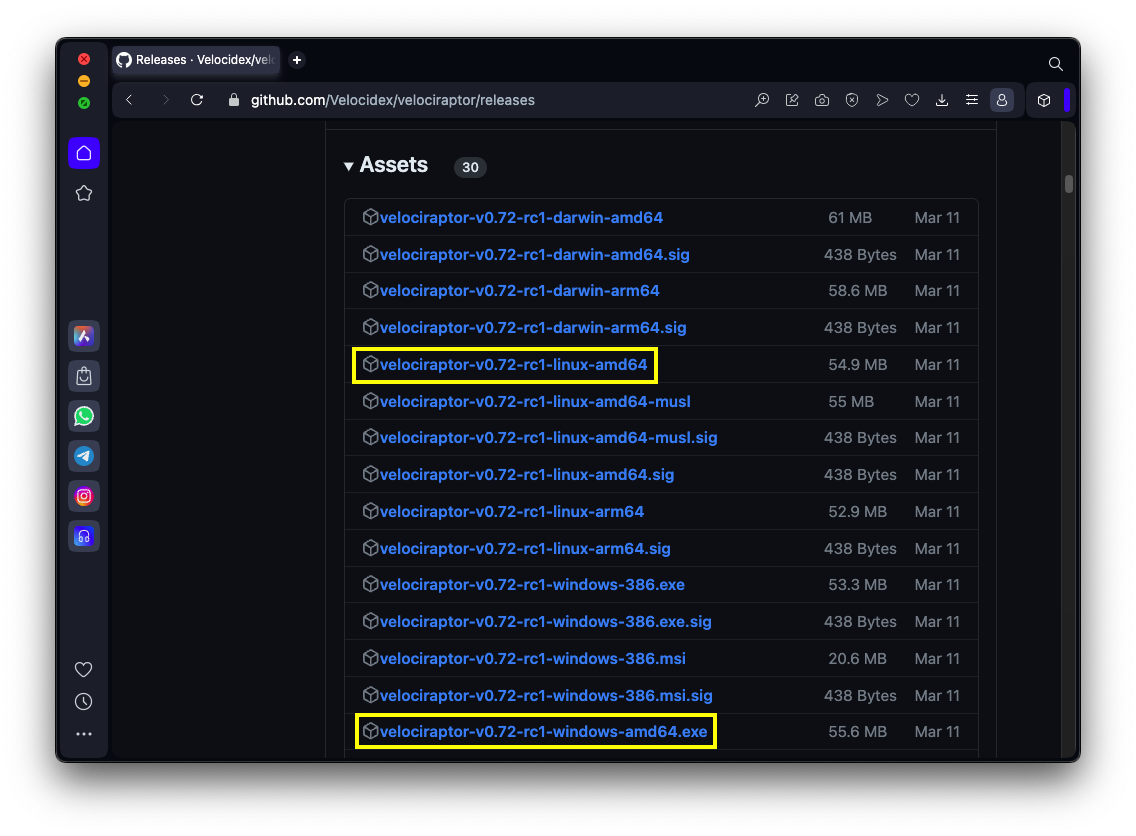Download velociraptor-v0.72-rc1-linux-amd64-musl.sig
The height and width of the screenshot is (836, 1136).
coord(548,438)
